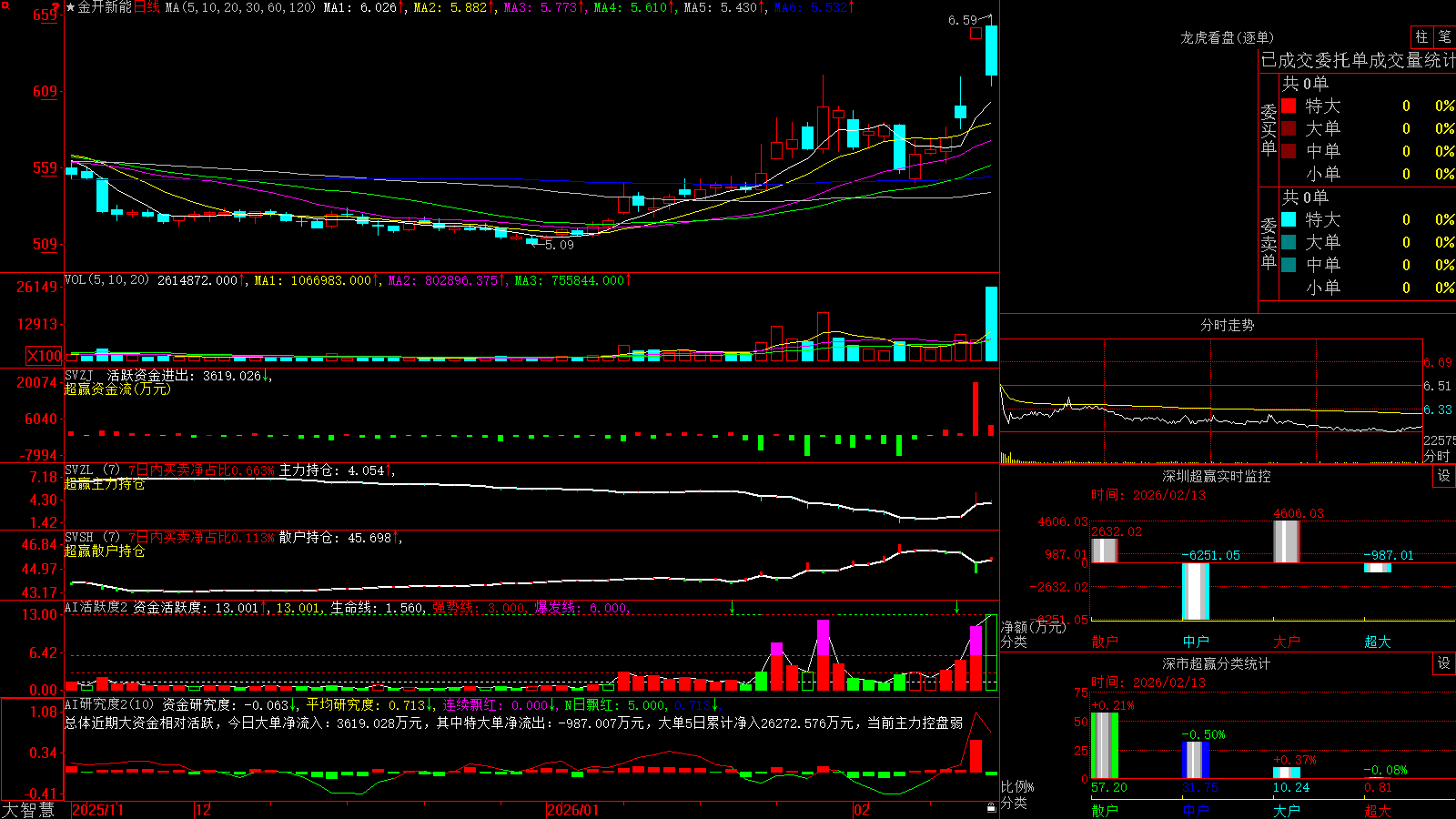
Task: Click the small red square icon at top-left corner
Action: click(5, 5)
